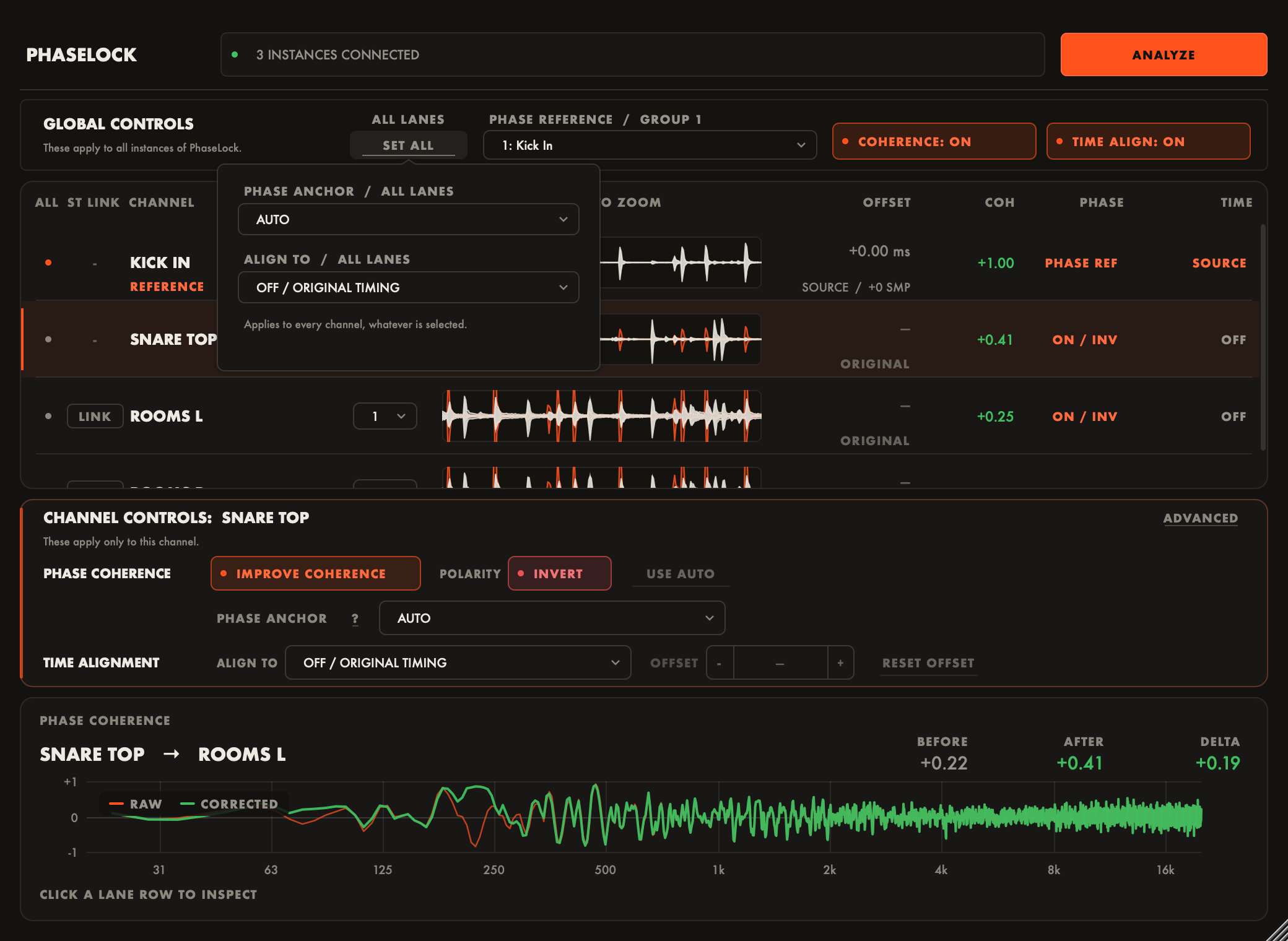Screen dimensions: 1288x941
Task: Open the channel Align To timing dropdown
Action: click(x=458, y=662)
